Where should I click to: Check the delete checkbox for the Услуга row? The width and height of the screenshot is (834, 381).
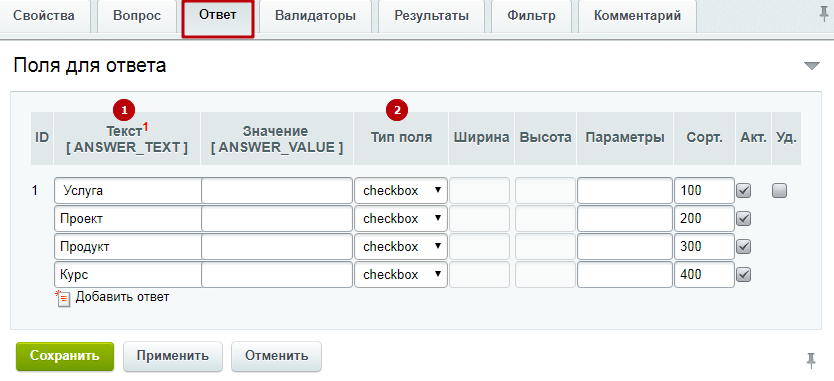pyautogui.click(x=779, y=190)
